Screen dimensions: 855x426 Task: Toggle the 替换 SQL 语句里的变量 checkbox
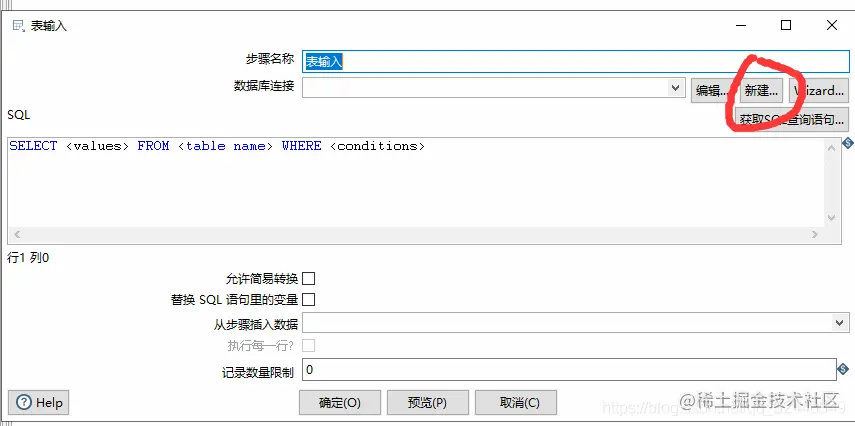tap(309, 299)
